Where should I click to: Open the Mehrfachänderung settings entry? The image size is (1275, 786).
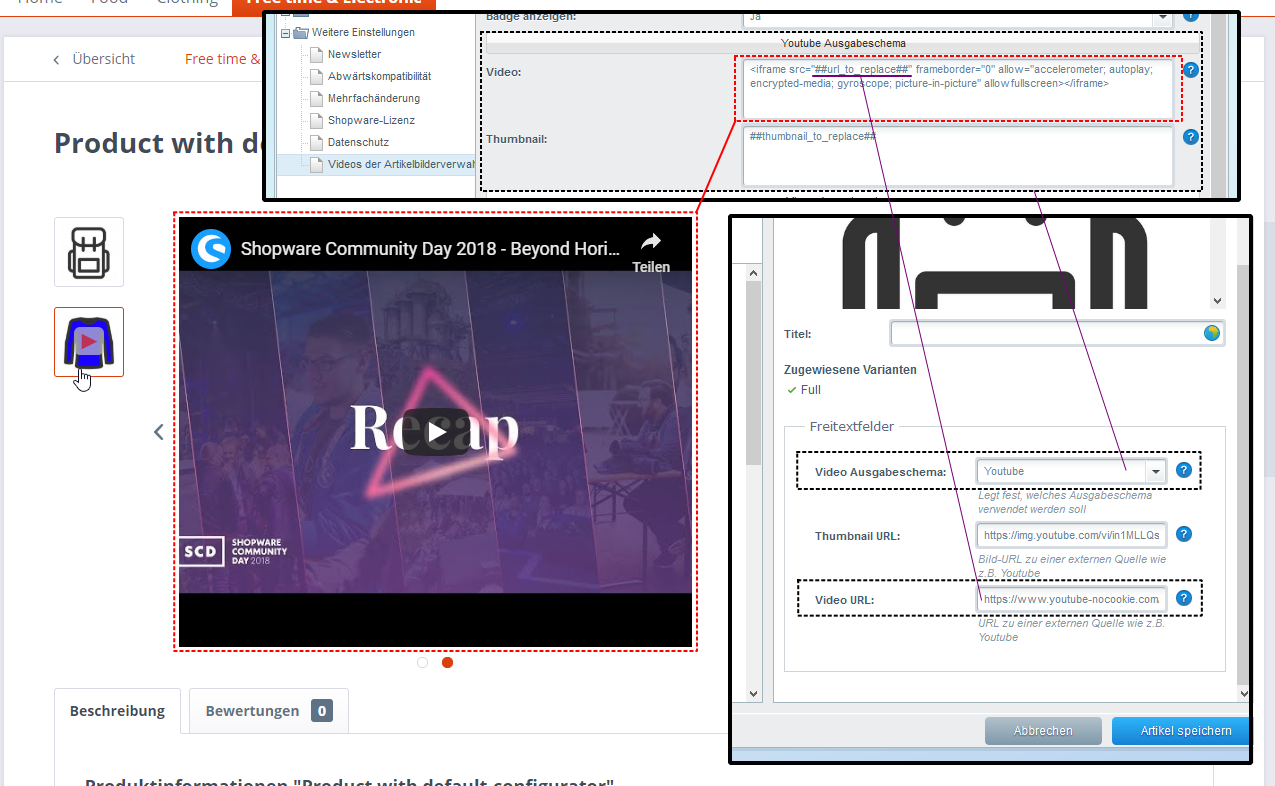pyautogui.click(x=374, y=98)
